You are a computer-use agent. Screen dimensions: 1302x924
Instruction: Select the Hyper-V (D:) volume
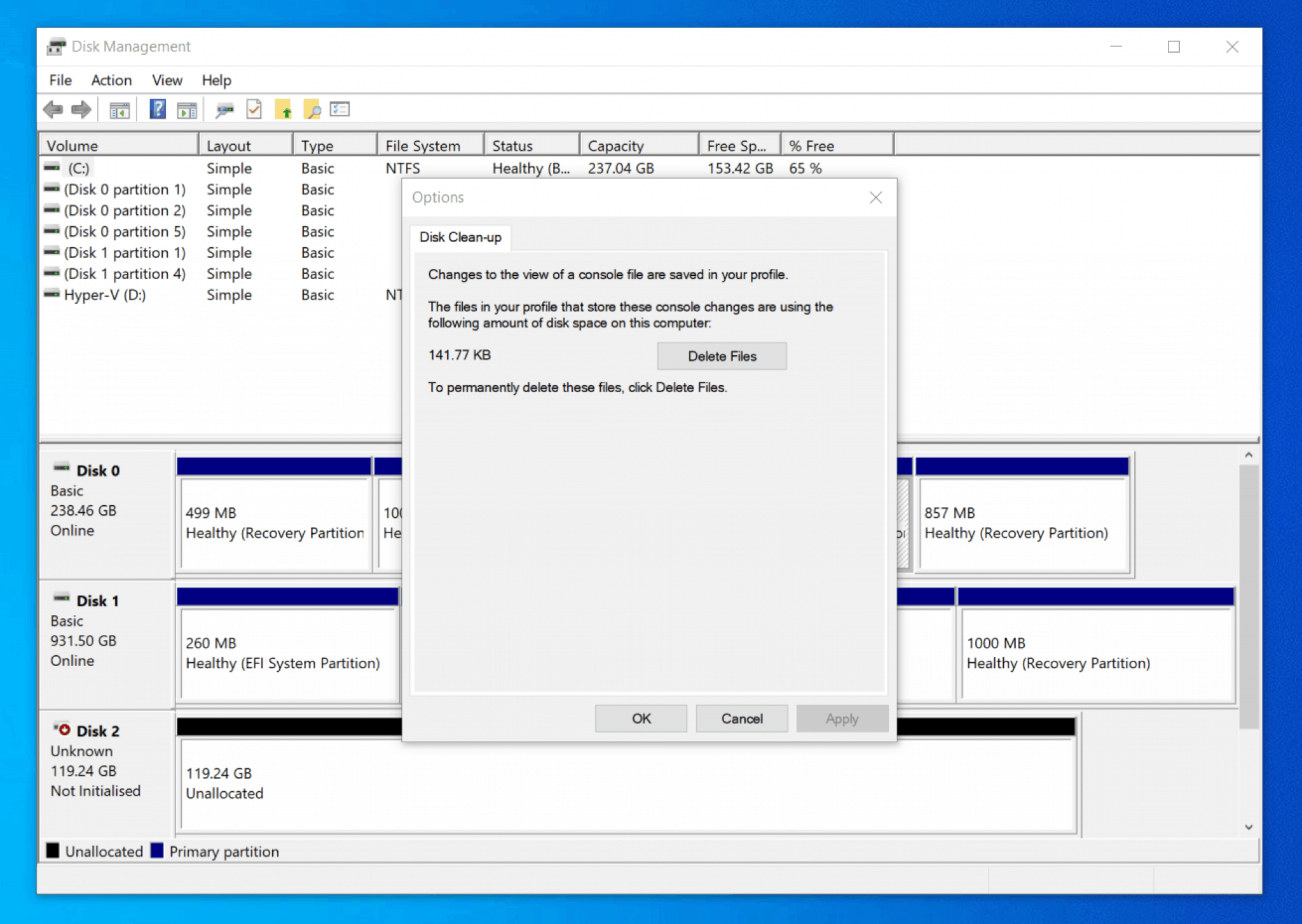tap(104, 294)
